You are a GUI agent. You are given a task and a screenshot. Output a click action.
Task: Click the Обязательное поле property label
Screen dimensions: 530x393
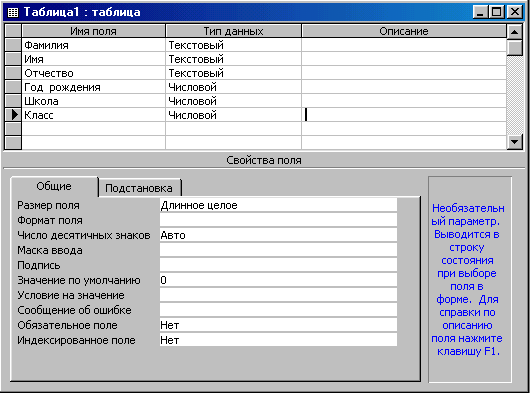[68, 325]
